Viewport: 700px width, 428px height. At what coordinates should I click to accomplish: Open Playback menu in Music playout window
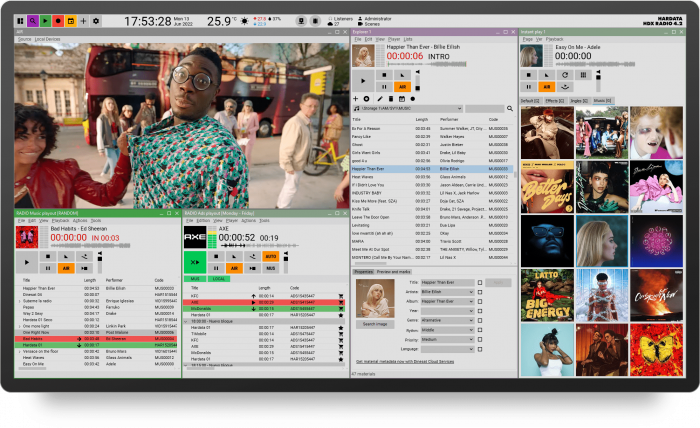[x=60, y=220]
